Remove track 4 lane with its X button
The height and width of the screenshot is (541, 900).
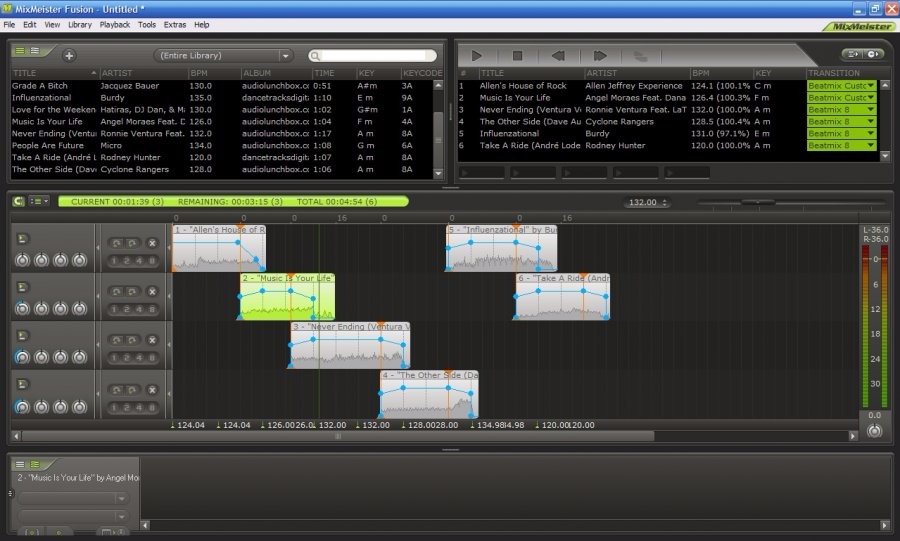(x=152, y=390)
